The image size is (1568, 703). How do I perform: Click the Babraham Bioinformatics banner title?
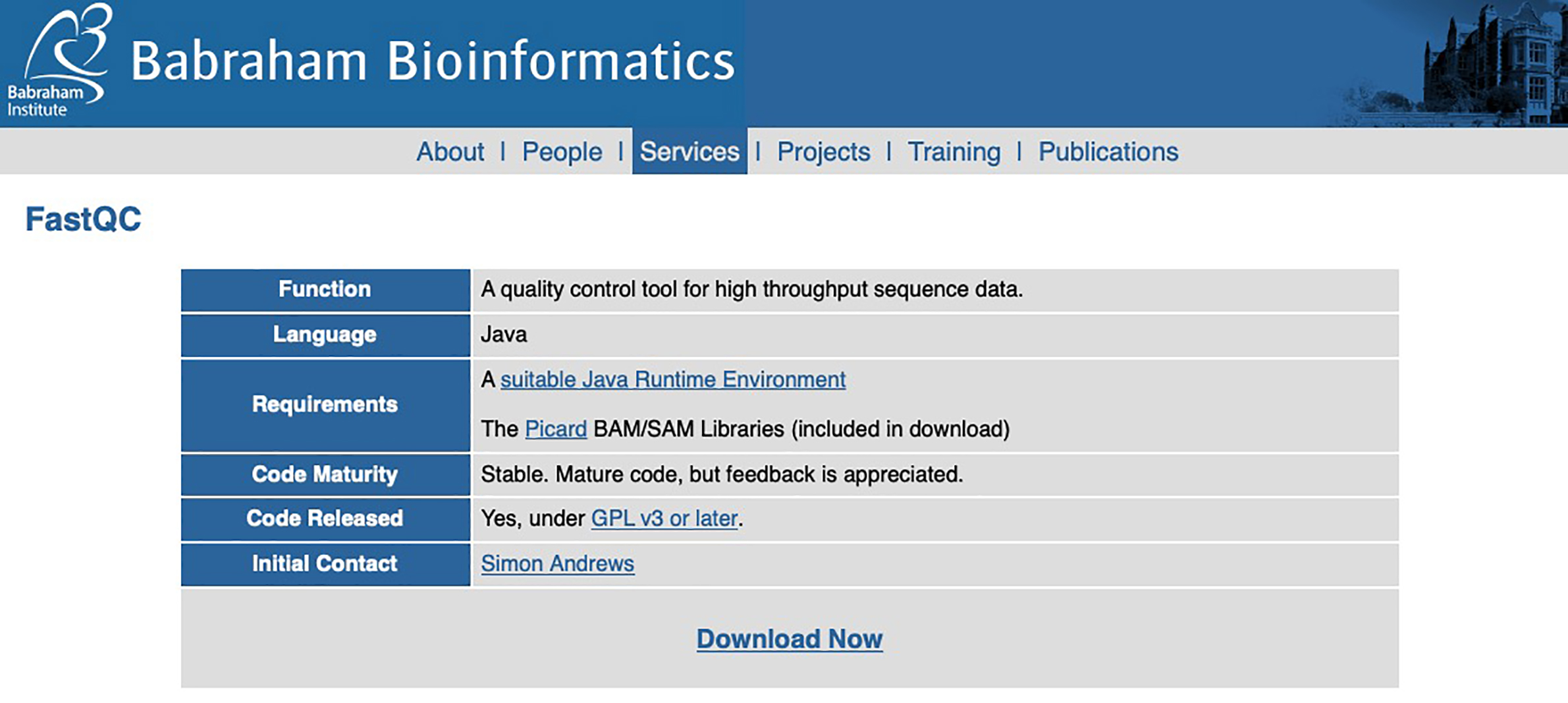[x=433, y=61]
